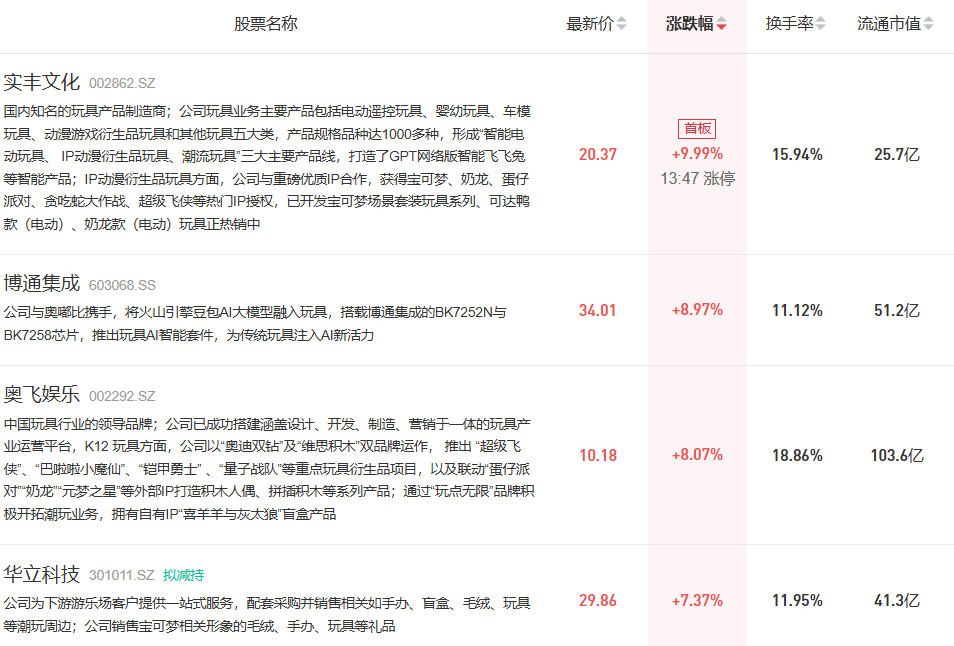Select stock code 301011.SZ
The width and height of the screenshot is (954, 646).
click(121, 575)
